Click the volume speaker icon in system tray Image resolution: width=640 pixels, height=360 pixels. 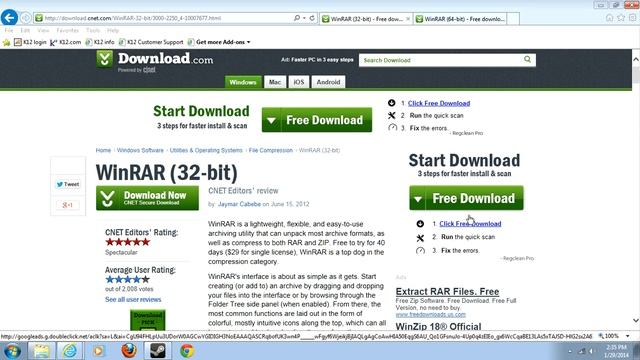click(591, 351)
